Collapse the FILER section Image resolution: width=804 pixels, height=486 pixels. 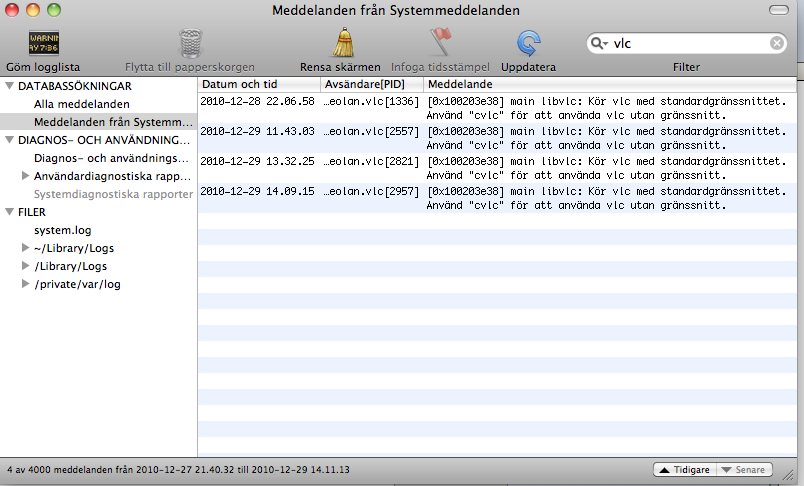9,212
